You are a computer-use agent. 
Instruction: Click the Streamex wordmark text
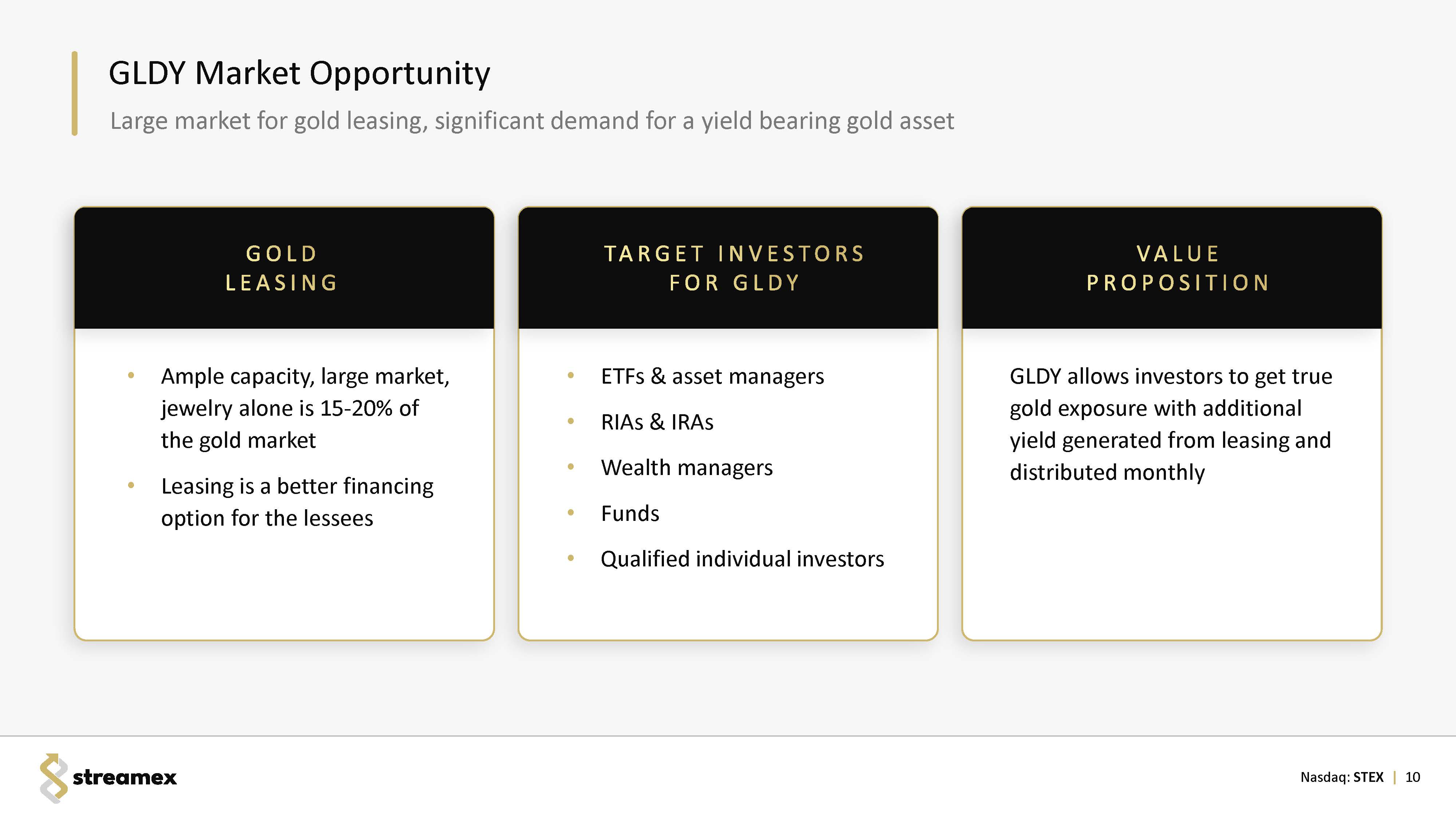(x=124, y=778)
